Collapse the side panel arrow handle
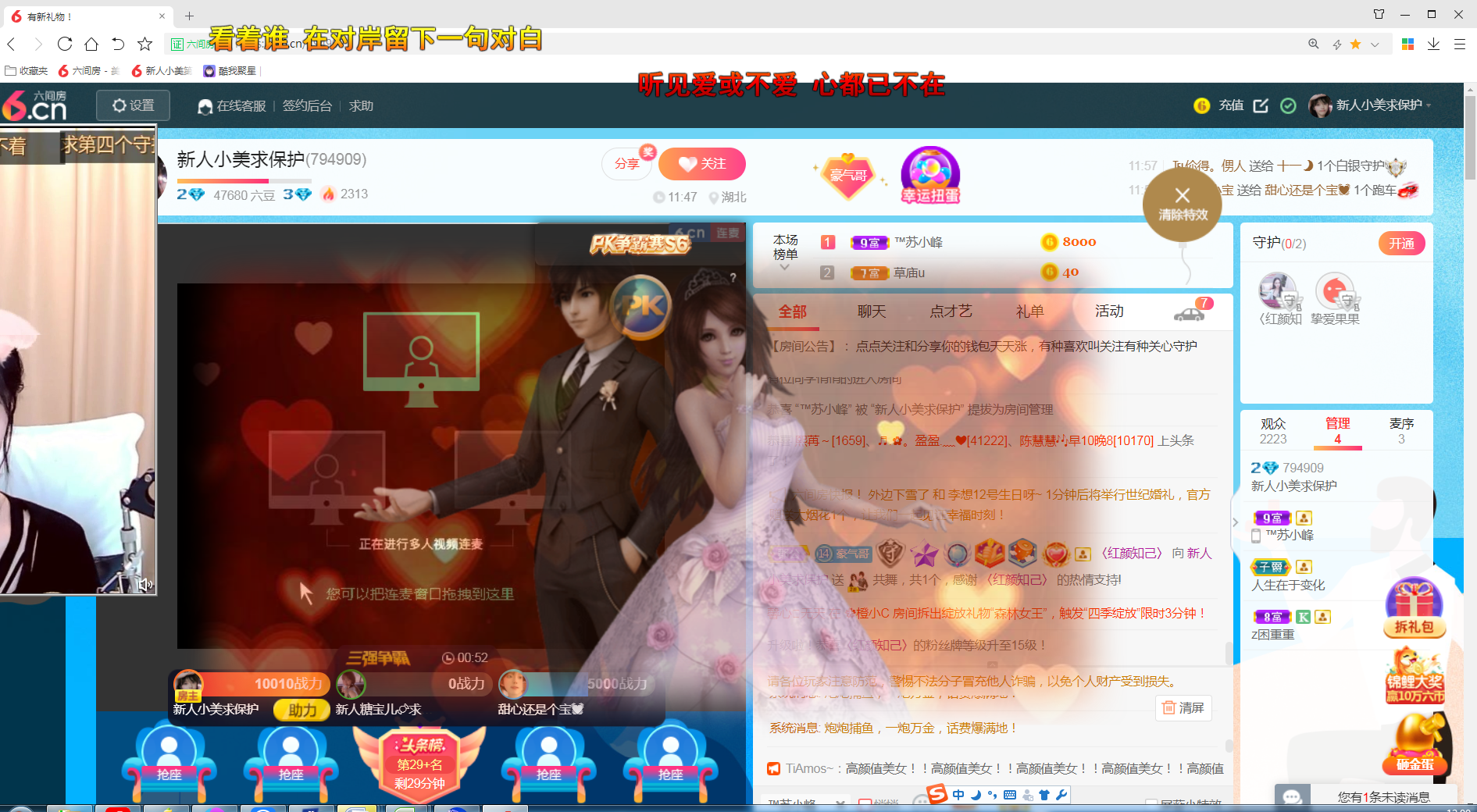1477x812 pixels. click(1235, 522)
